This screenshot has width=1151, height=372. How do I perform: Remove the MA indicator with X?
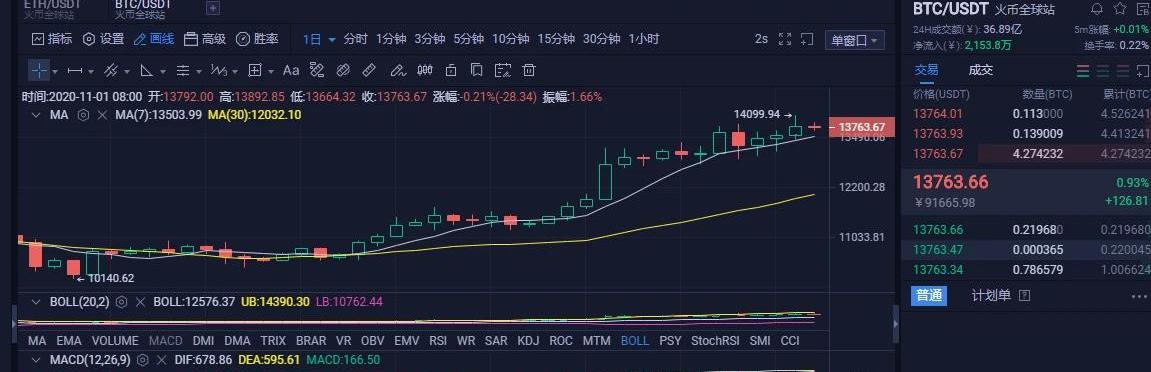[101, 115]
